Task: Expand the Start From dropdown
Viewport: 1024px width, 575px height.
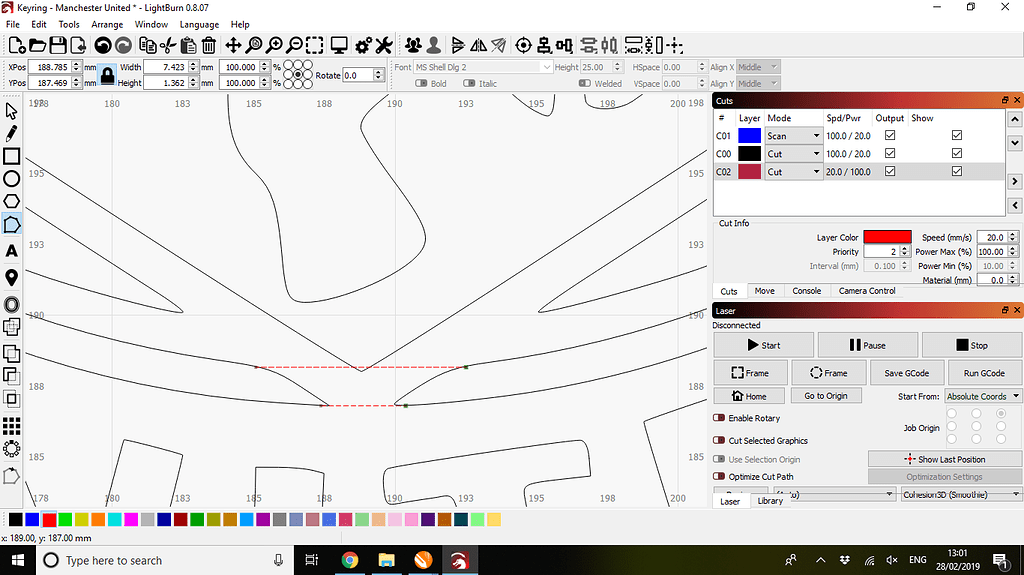Action: 982,396
